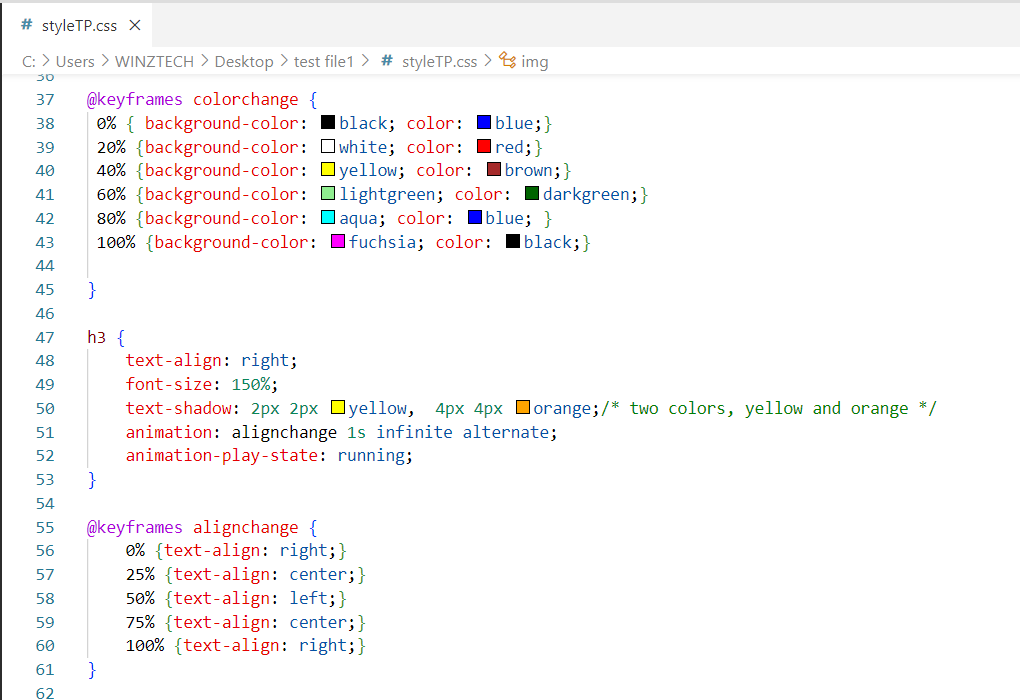Click alignchange keyframes name on line 55
The image size is (1020, 700).
[246, 528]
